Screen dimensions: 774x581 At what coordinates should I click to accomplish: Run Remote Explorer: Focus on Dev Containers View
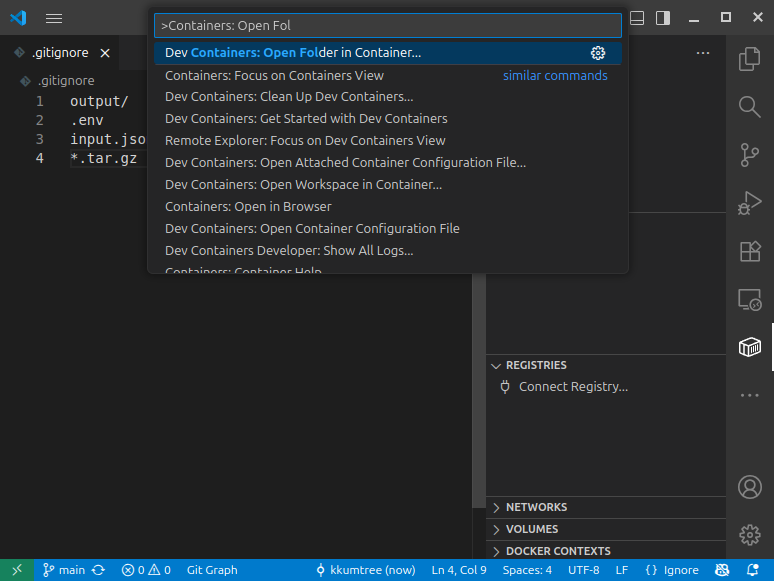coord(387,141)
